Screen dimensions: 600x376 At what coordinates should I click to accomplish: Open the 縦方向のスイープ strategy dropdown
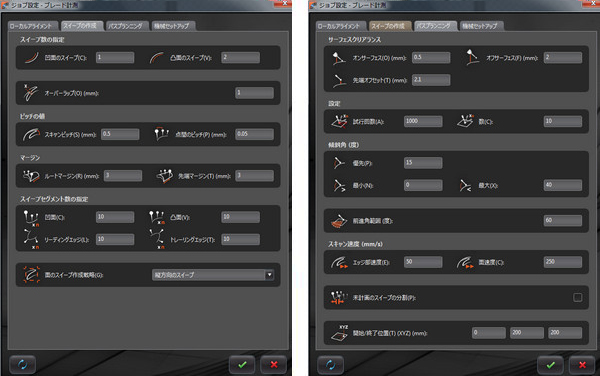pyautogui.click(x=213, y=275)
